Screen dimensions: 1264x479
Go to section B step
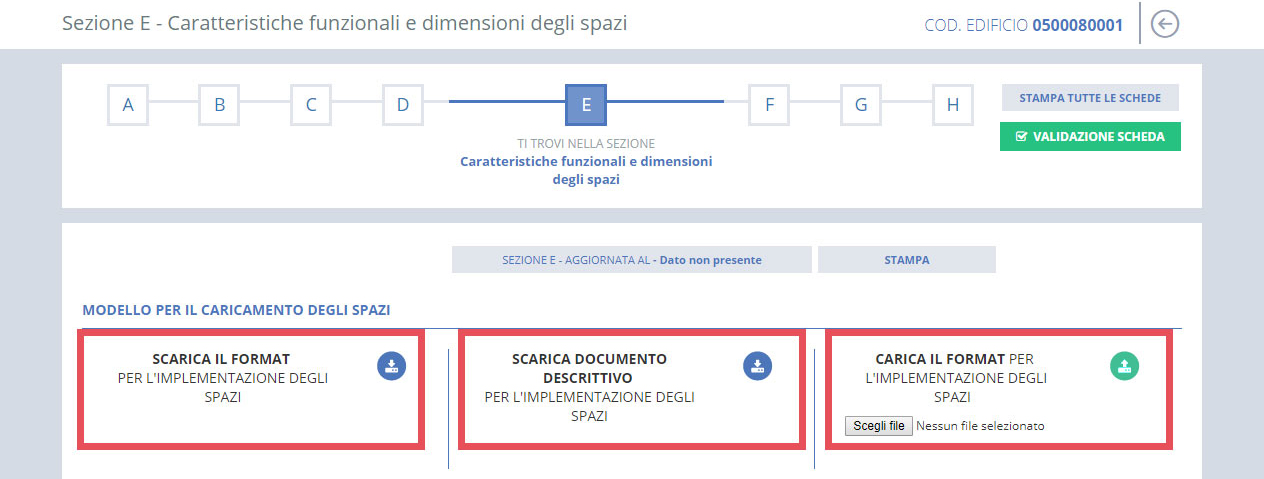(x=219, y=105)
